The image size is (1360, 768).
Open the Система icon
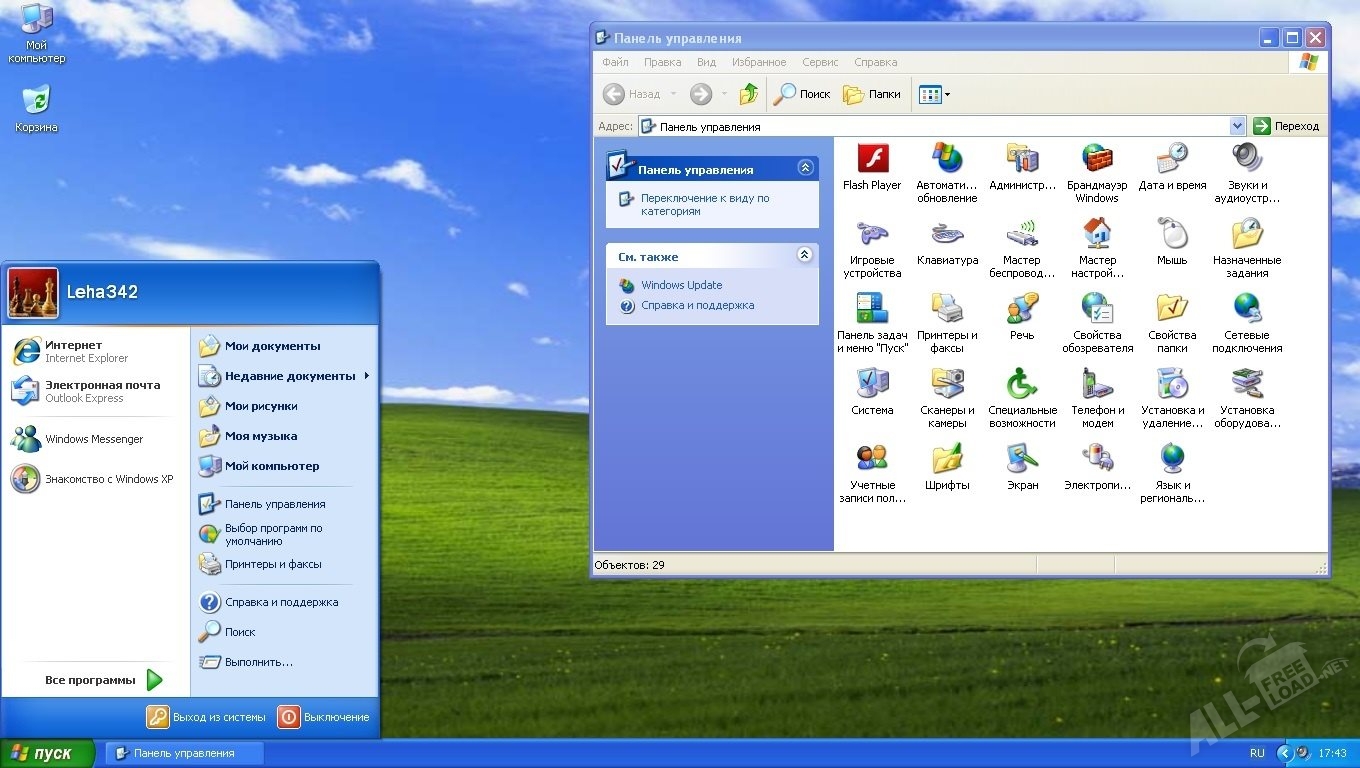(872, 385)
